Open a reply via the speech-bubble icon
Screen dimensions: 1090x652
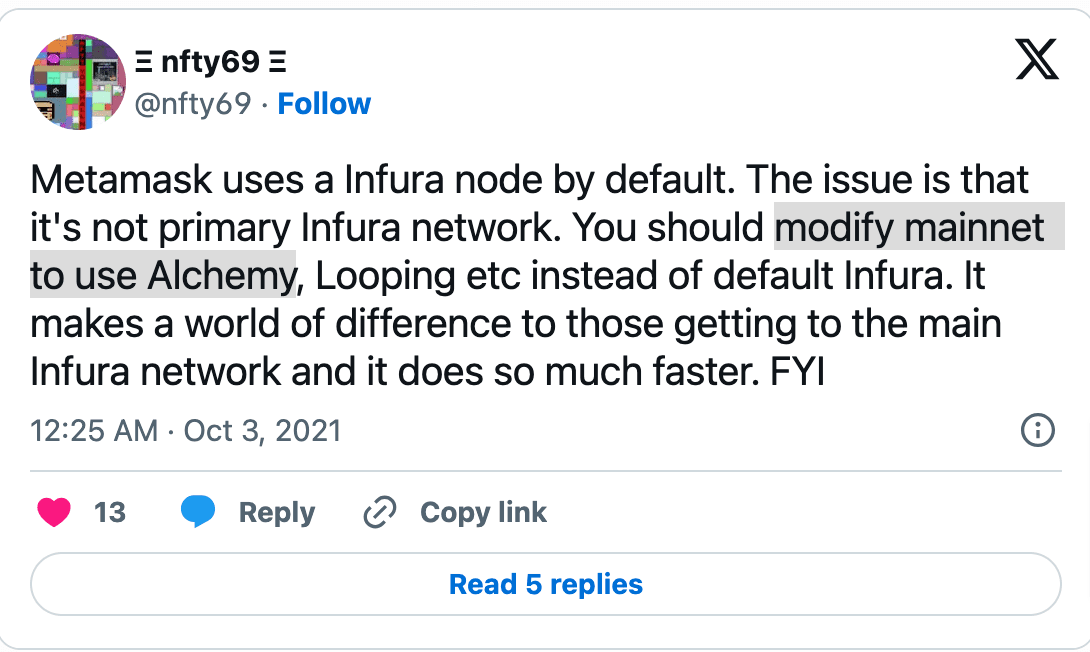[x=199, y=511]
